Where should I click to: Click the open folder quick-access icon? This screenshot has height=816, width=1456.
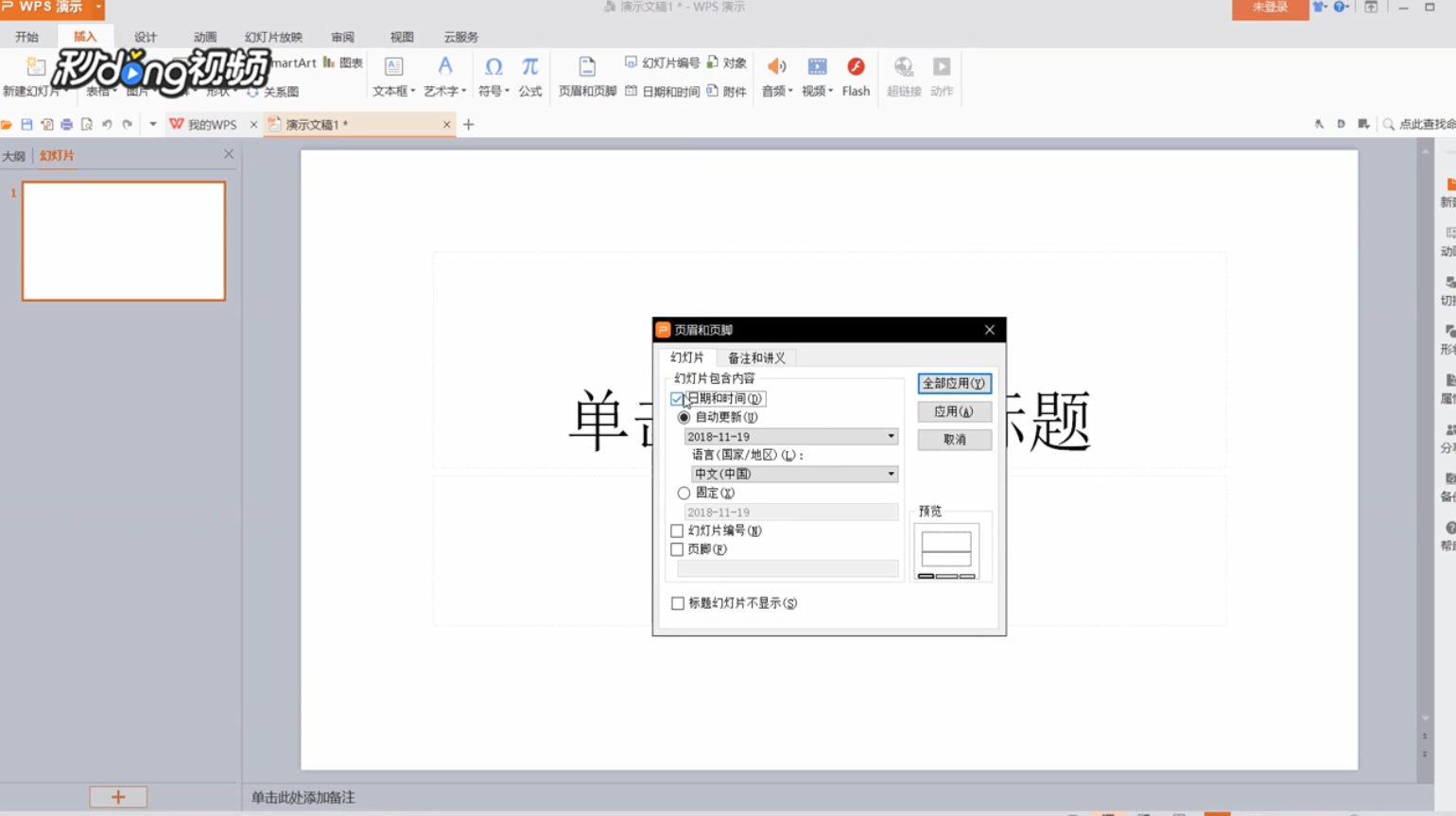[x=7, y=125]
